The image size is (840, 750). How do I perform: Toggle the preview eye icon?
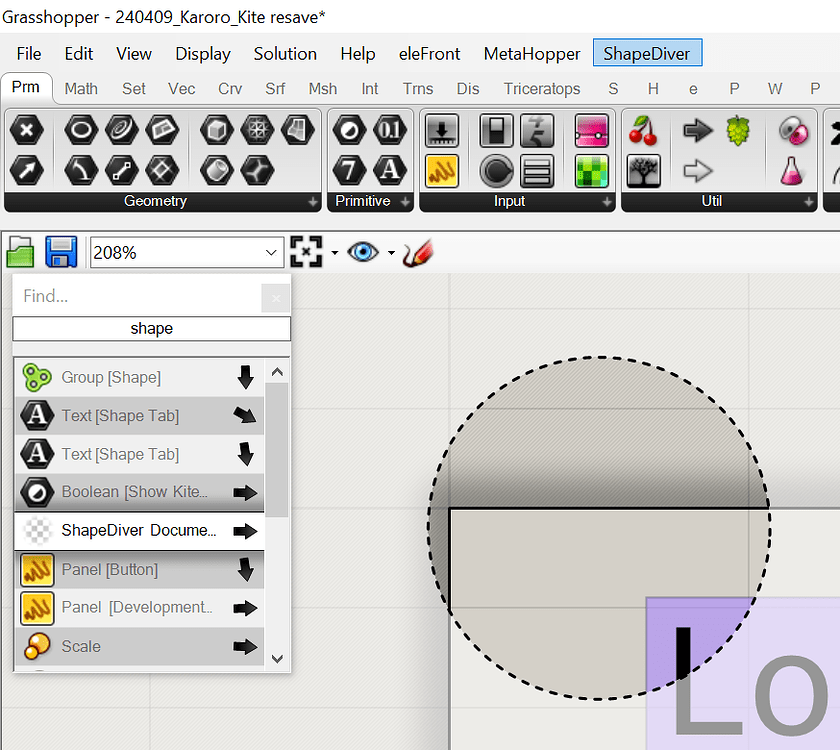(x=363, y=252)
